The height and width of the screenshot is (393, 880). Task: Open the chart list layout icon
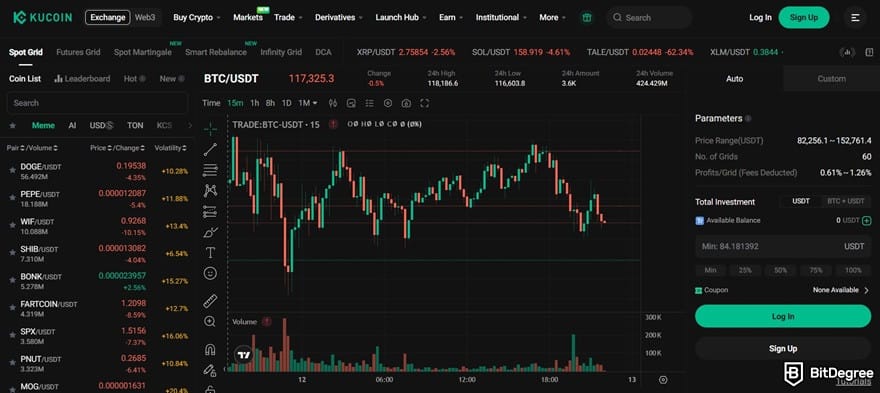click(369, 103)
